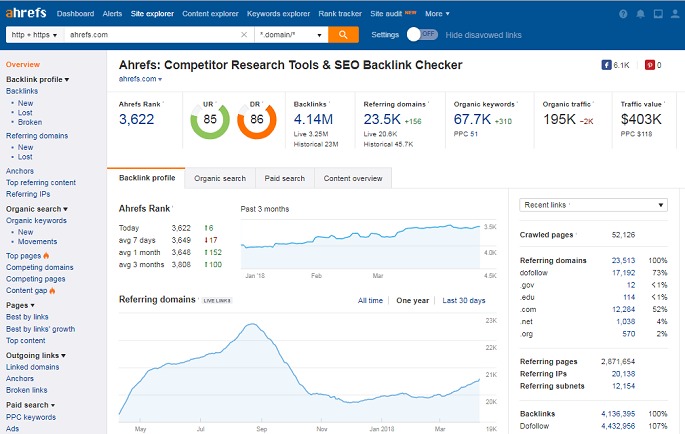The height and width of the screenshot is (434, 685).
Task: Expand the ahrefs.com URL dropdown under title
Action: click(140, 79)
